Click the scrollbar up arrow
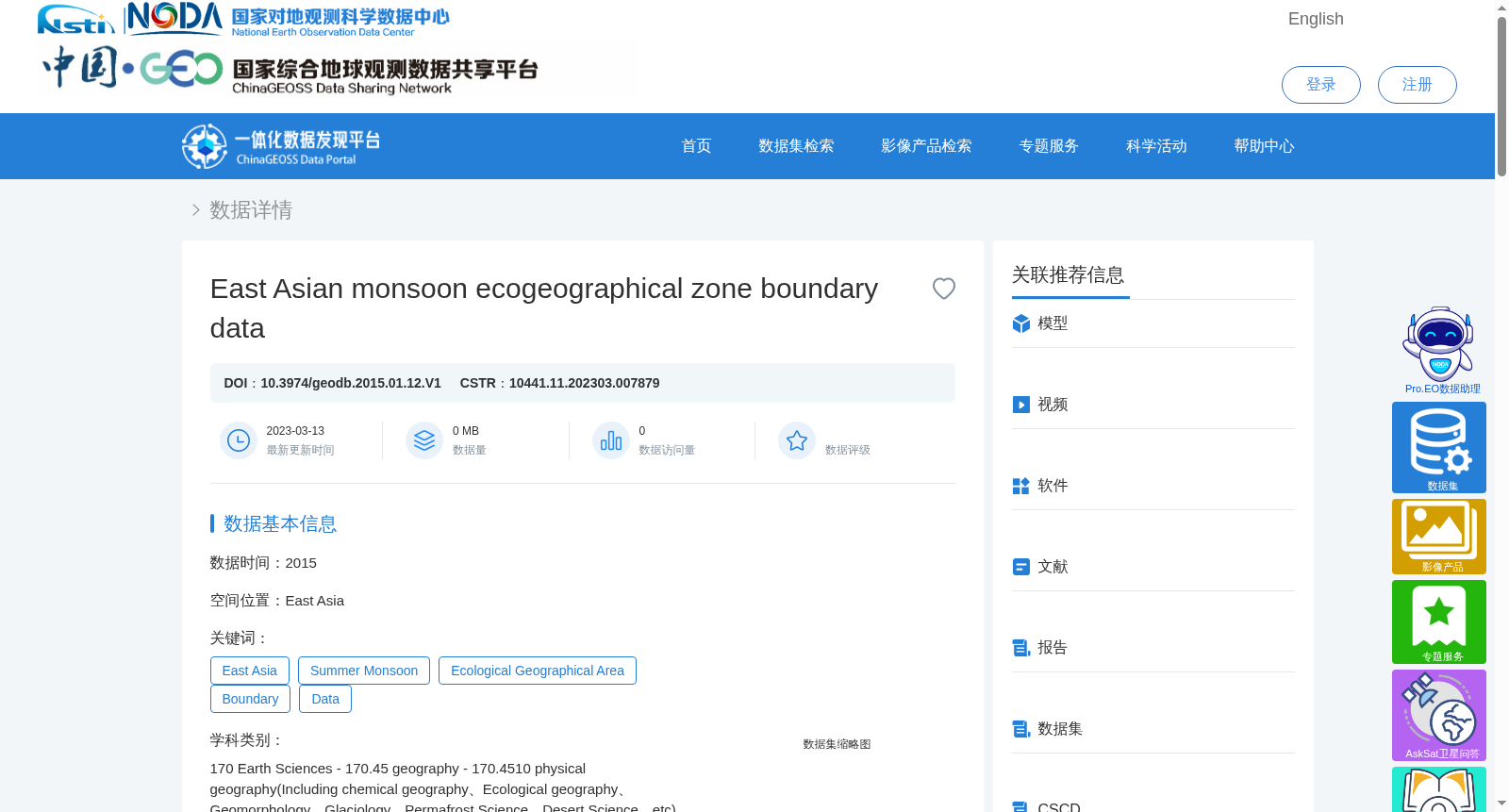 coord(1501,8)
